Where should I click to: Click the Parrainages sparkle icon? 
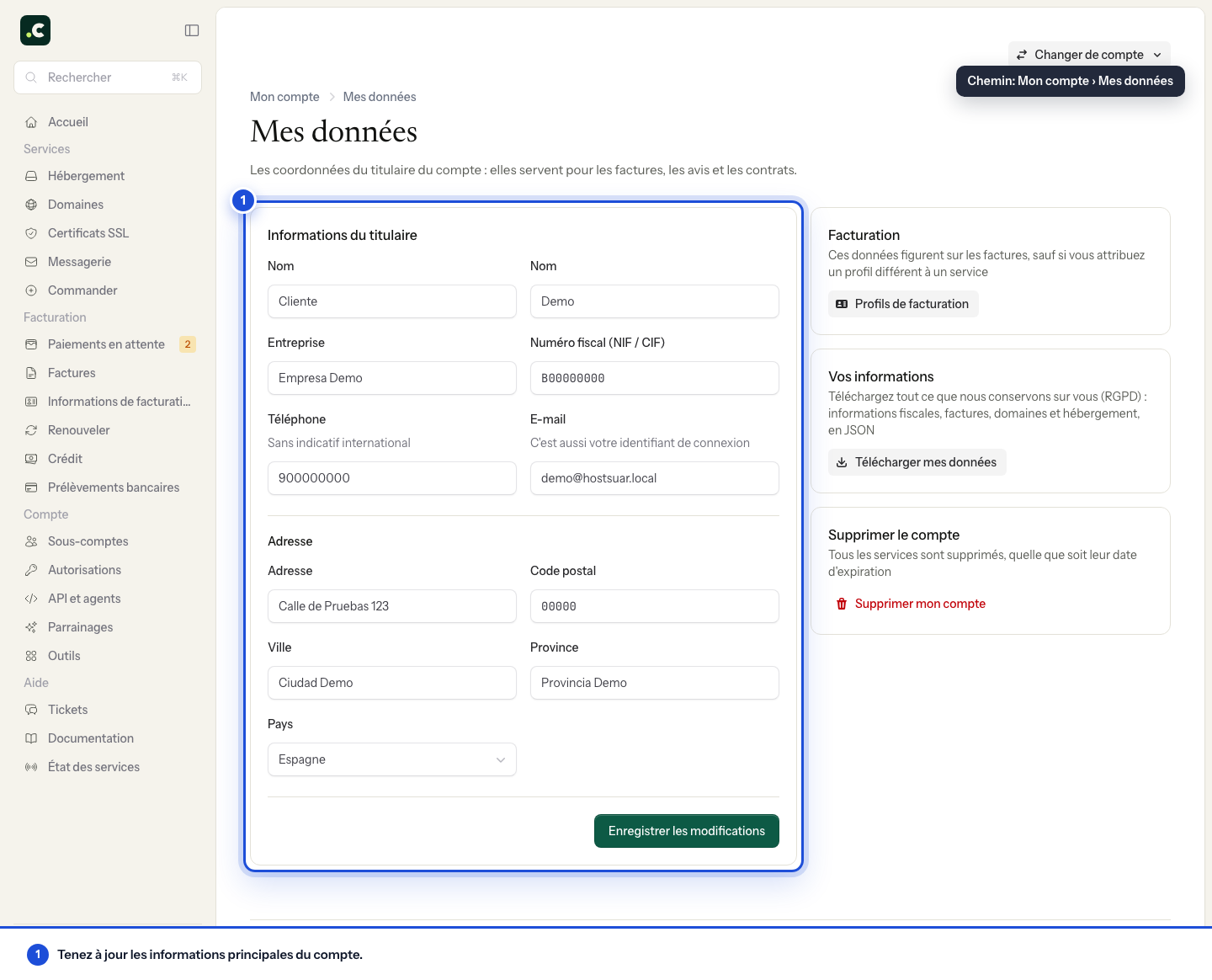point(31,627)
